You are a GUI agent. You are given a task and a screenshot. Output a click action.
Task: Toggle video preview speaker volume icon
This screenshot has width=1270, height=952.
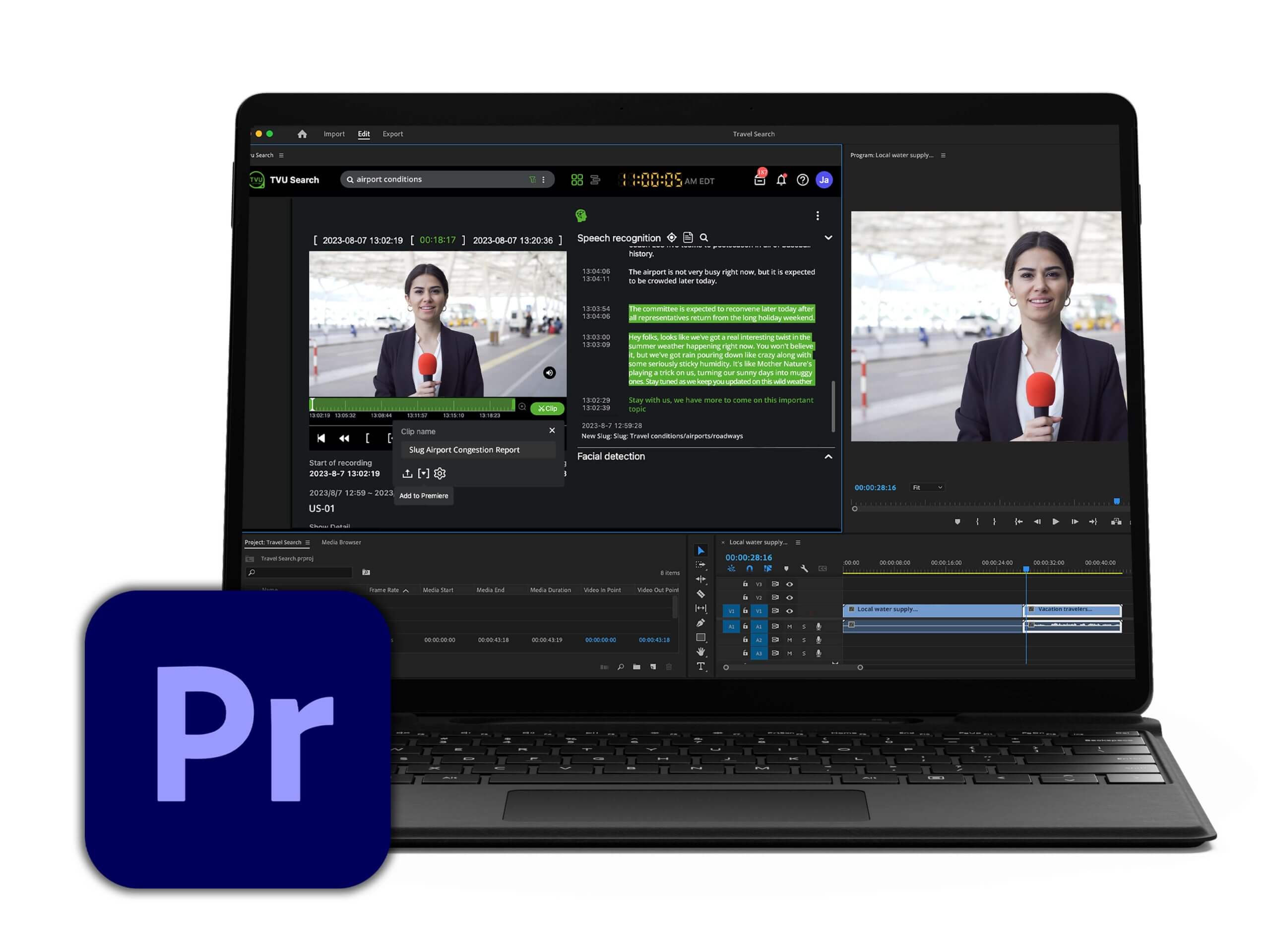[x=550, y=373]
